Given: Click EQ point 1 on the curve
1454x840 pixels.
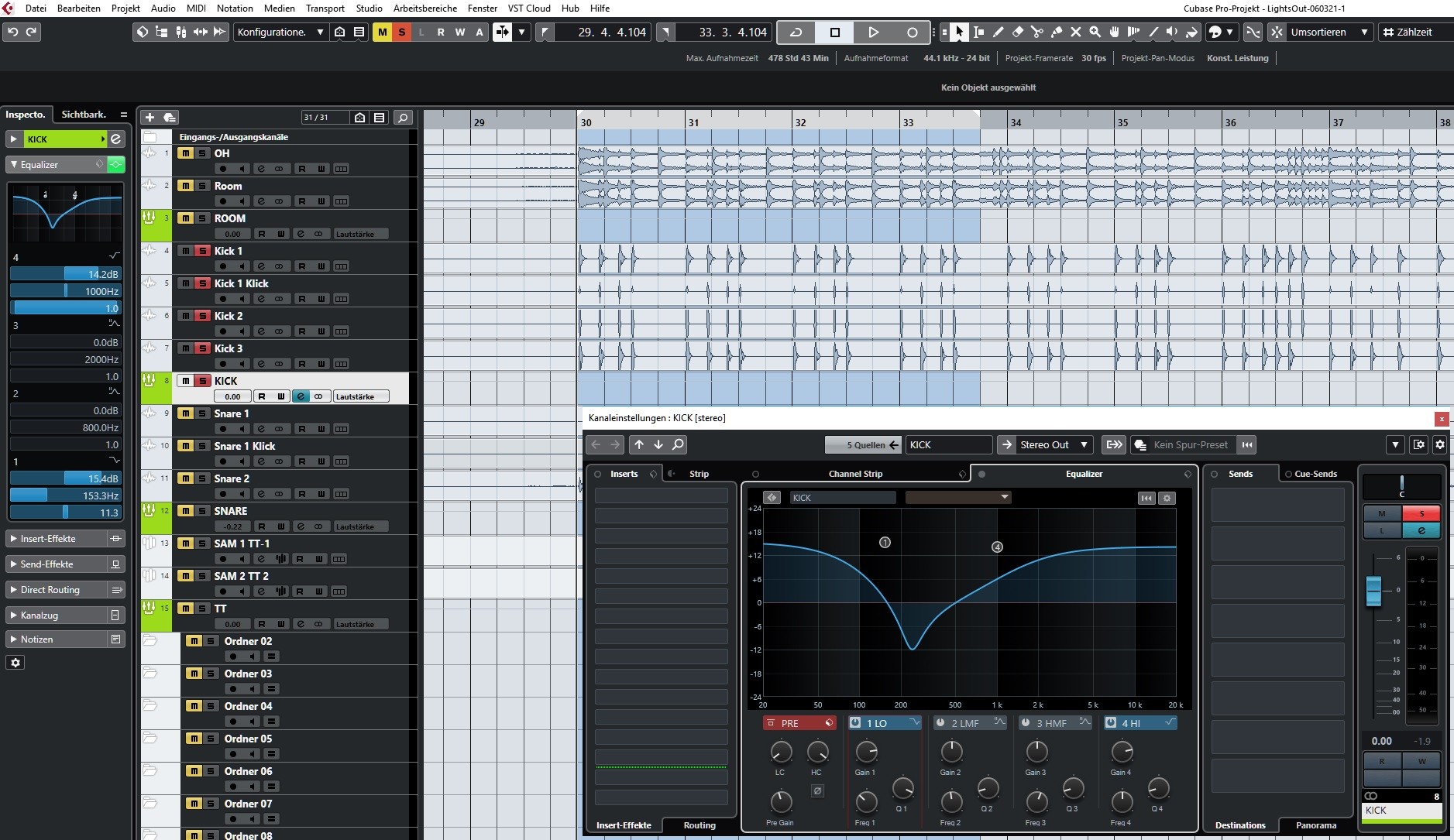Looking at the screenshot, I should [x=885, y=543].
